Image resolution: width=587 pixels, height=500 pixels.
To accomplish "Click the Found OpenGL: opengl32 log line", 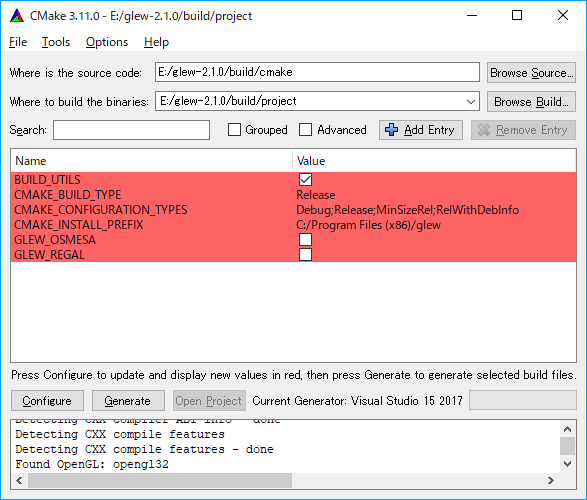I will coord(92,464).
